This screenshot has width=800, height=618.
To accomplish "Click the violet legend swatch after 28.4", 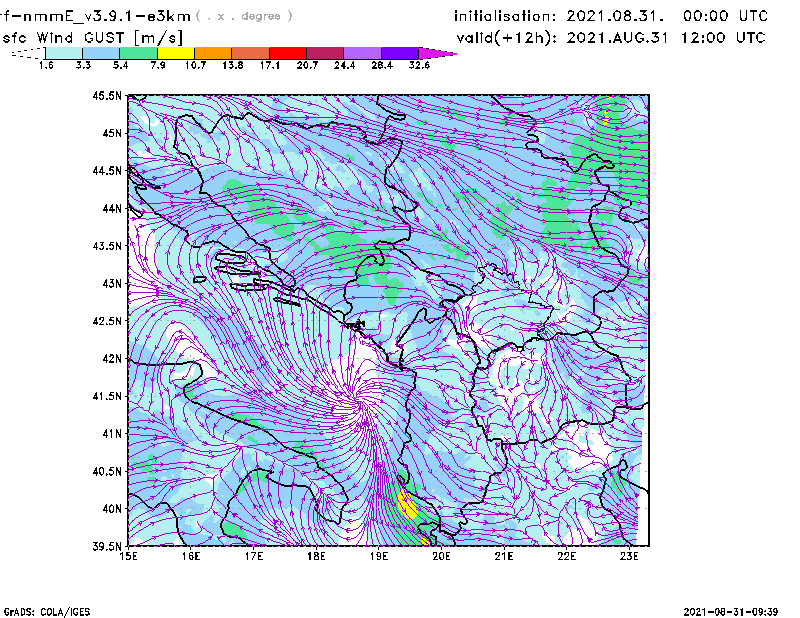I will pyautogui.click(x=400, y=53).
